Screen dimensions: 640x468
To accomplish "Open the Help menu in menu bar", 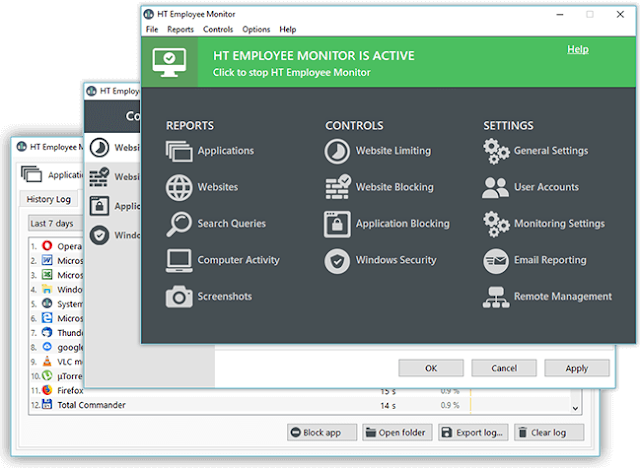I will [288, 29].
